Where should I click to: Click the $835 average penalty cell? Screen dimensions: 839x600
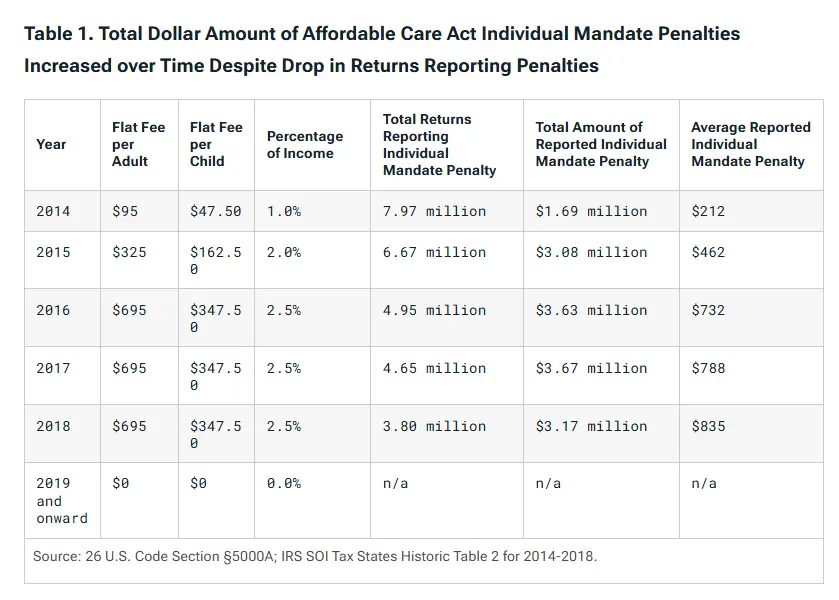[708, 426]
